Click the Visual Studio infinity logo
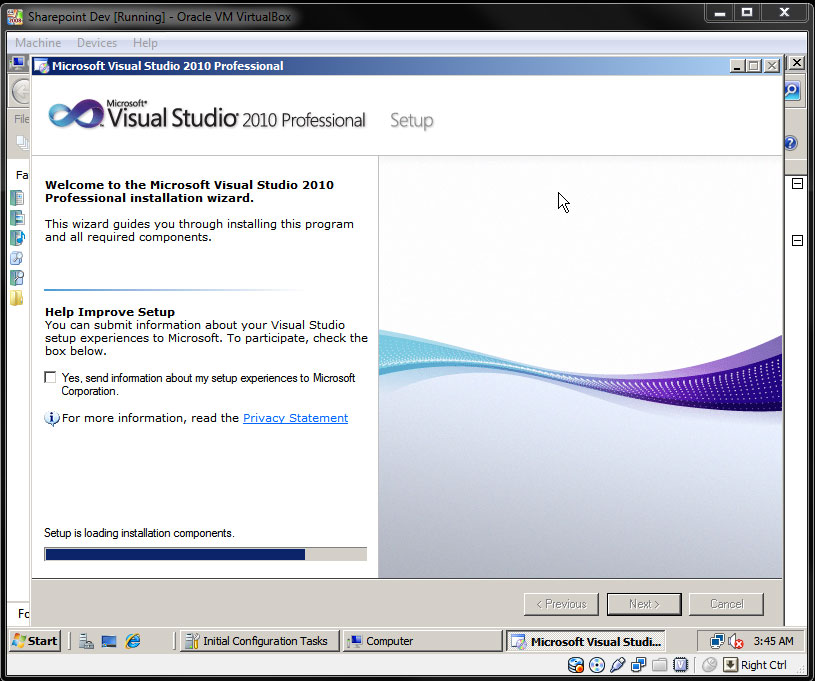This screenshot has height=681, width=815. pyautogui.click(x=76, y=113)
